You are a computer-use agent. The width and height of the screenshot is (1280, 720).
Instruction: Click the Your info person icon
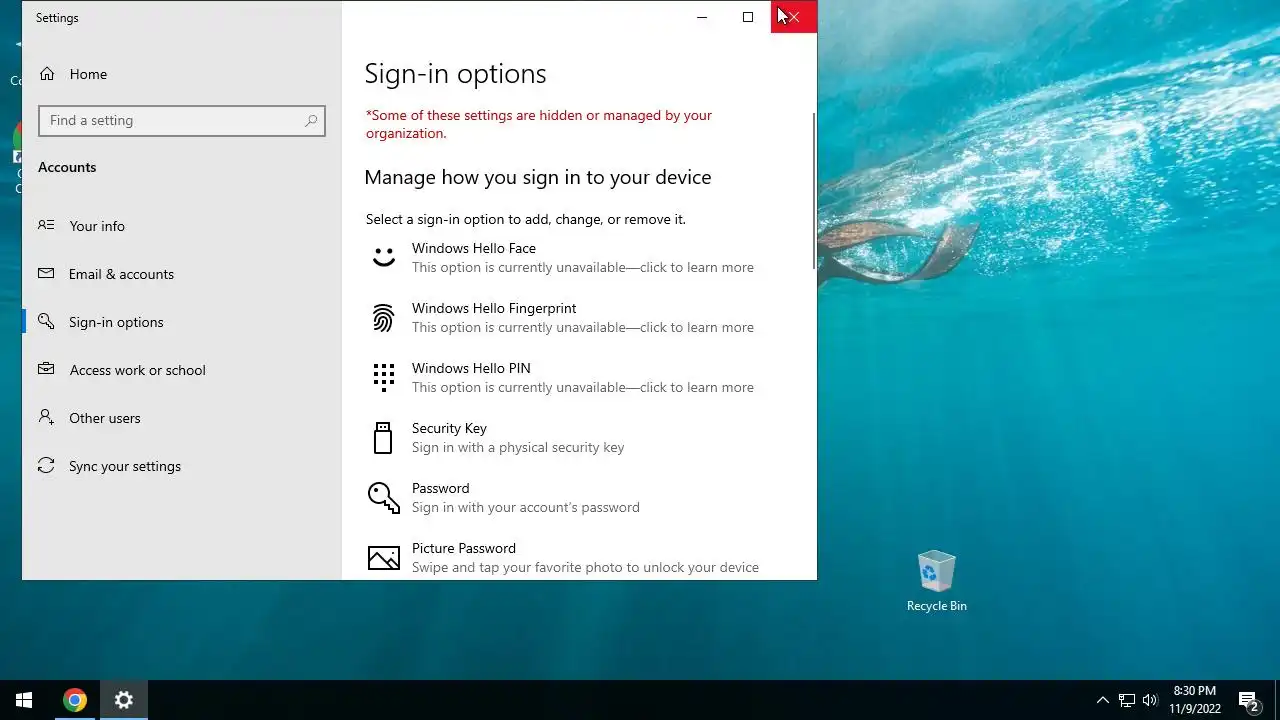pos(46,226)
